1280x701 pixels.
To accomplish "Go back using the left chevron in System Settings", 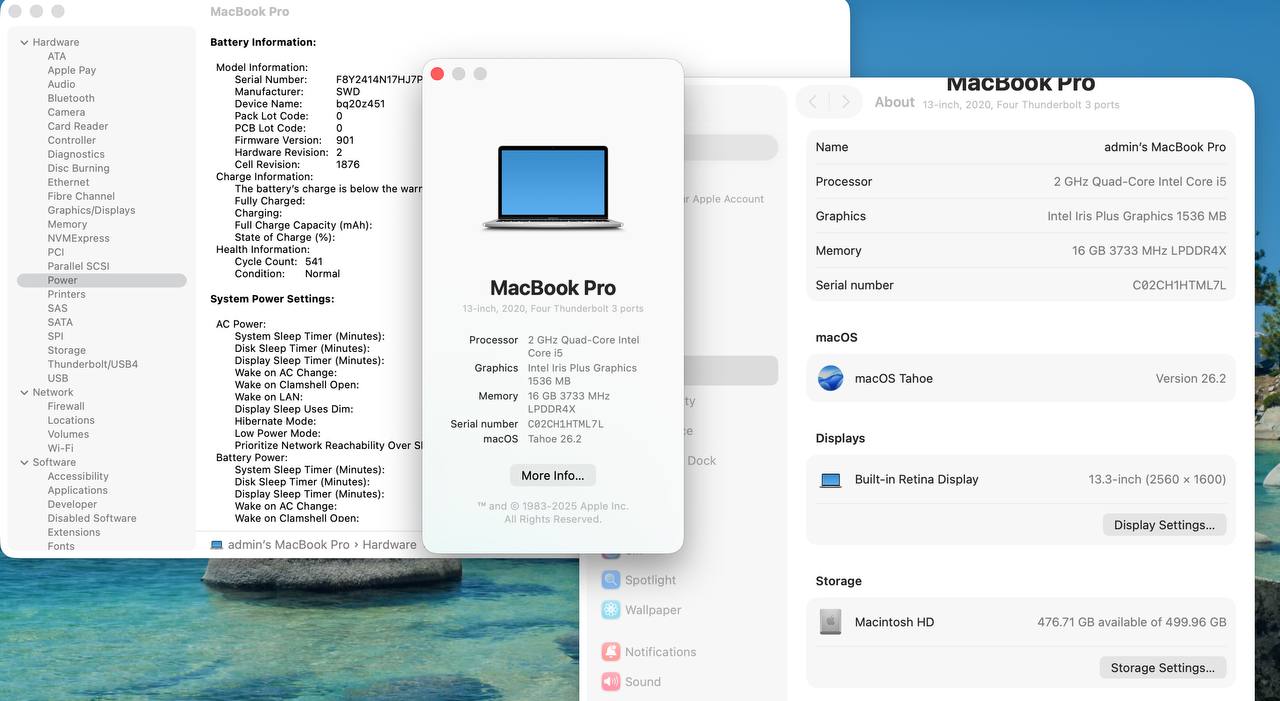I will coord(812,102).
